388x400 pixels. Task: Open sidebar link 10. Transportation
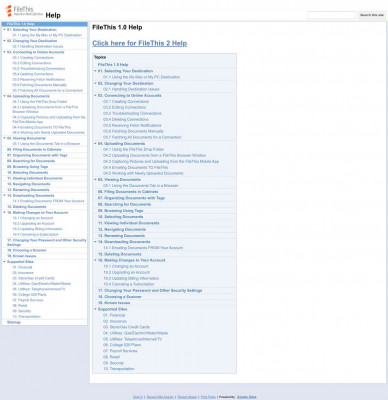(x=27, y=317)
